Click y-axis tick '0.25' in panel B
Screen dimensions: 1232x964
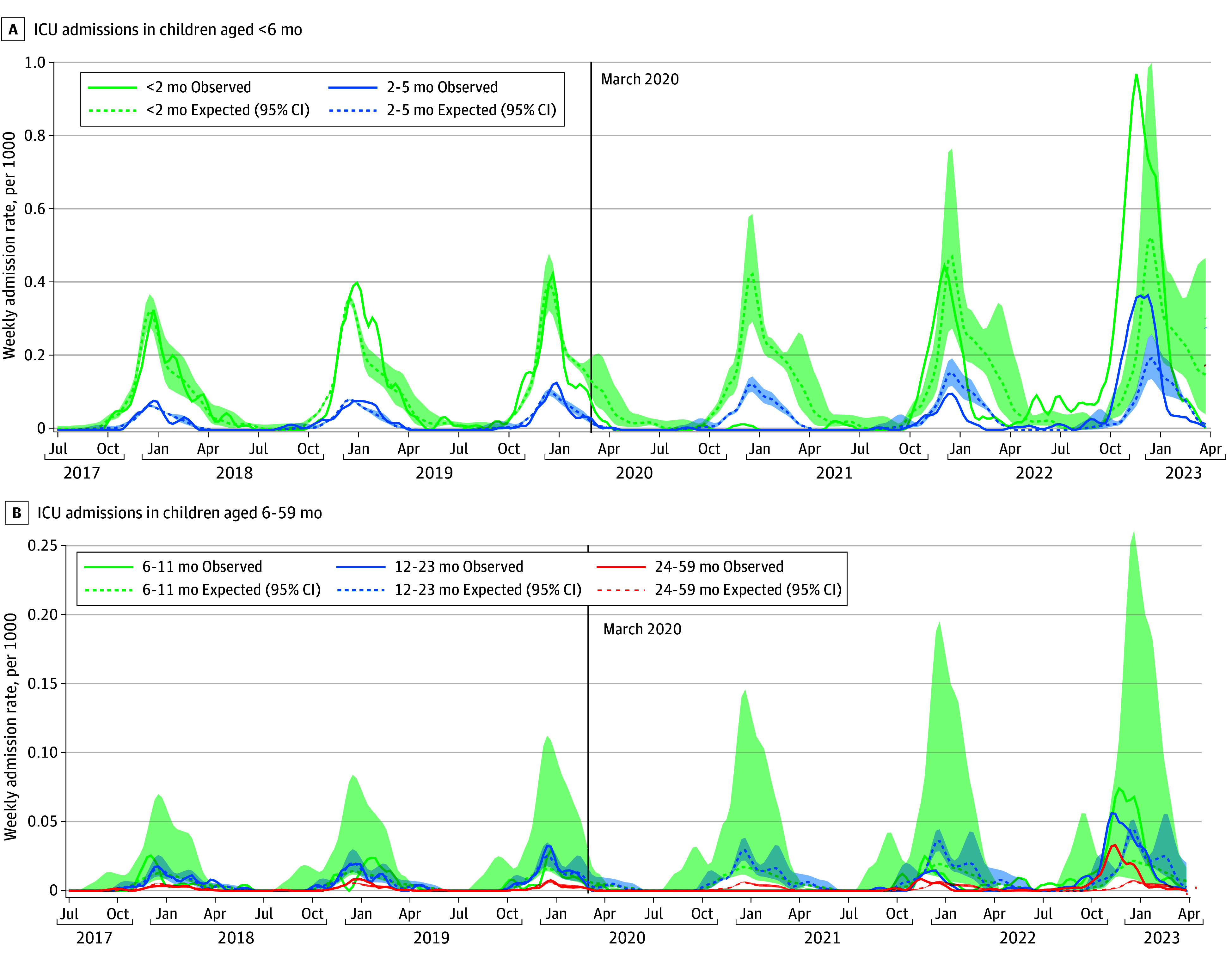[43, 545]
